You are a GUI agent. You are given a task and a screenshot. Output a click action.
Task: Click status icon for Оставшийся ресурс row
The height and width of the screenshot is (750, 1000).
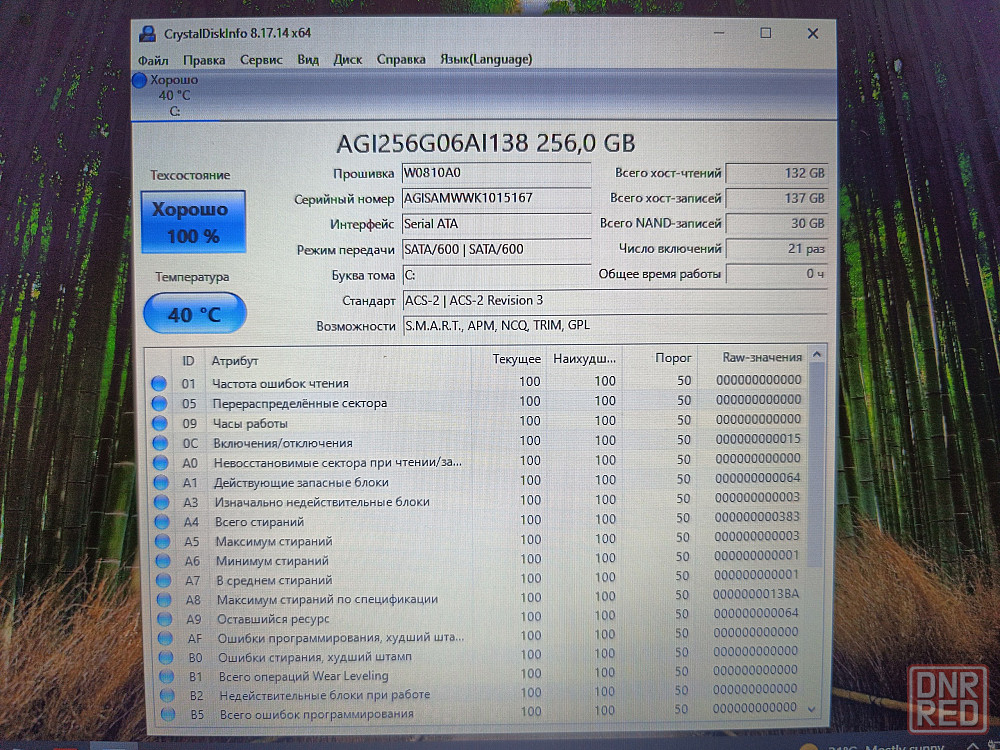pos(165,619)
